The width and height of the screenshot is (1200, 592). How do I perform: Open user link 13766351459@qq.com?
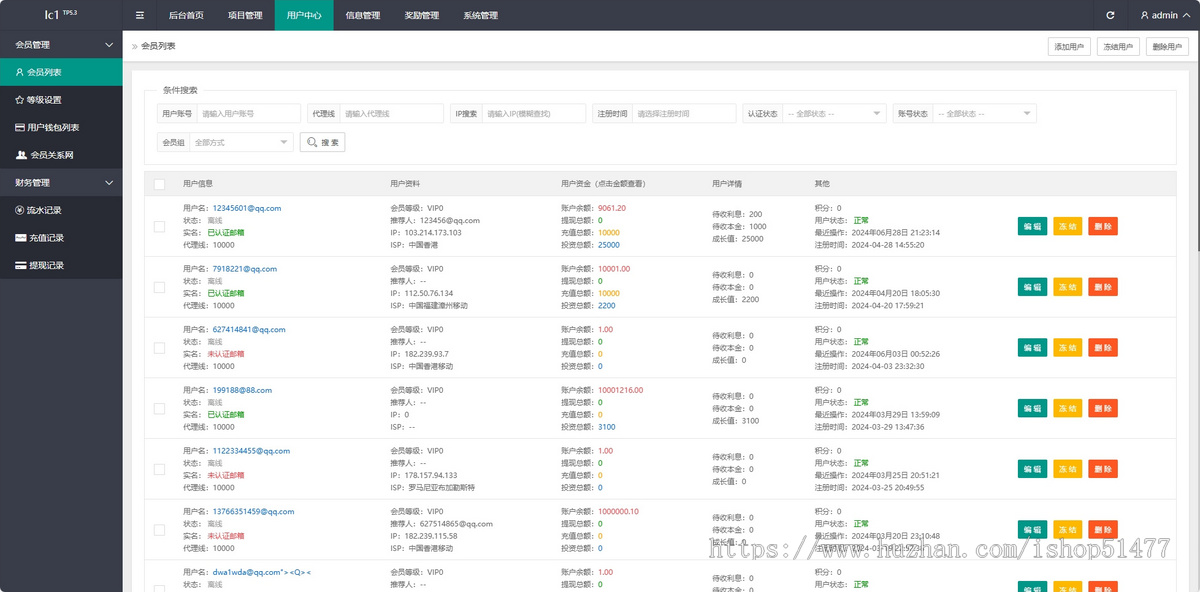click(253, 511)
